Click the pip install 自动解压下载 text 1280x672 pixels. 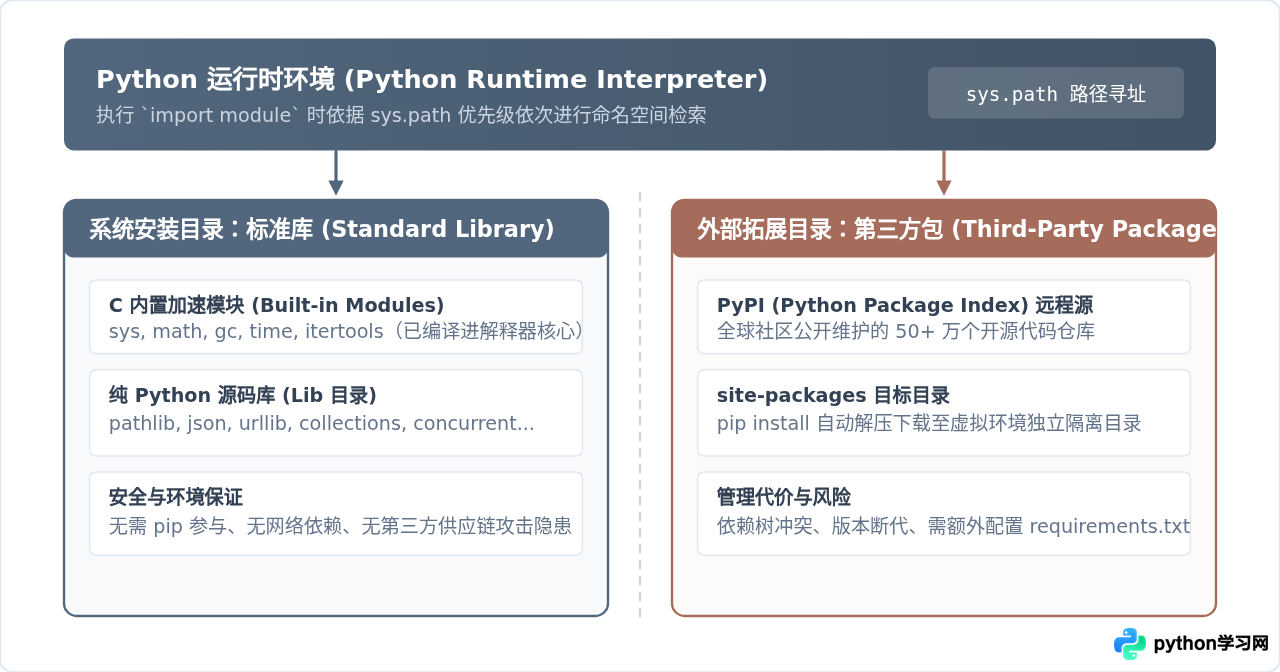929,423
